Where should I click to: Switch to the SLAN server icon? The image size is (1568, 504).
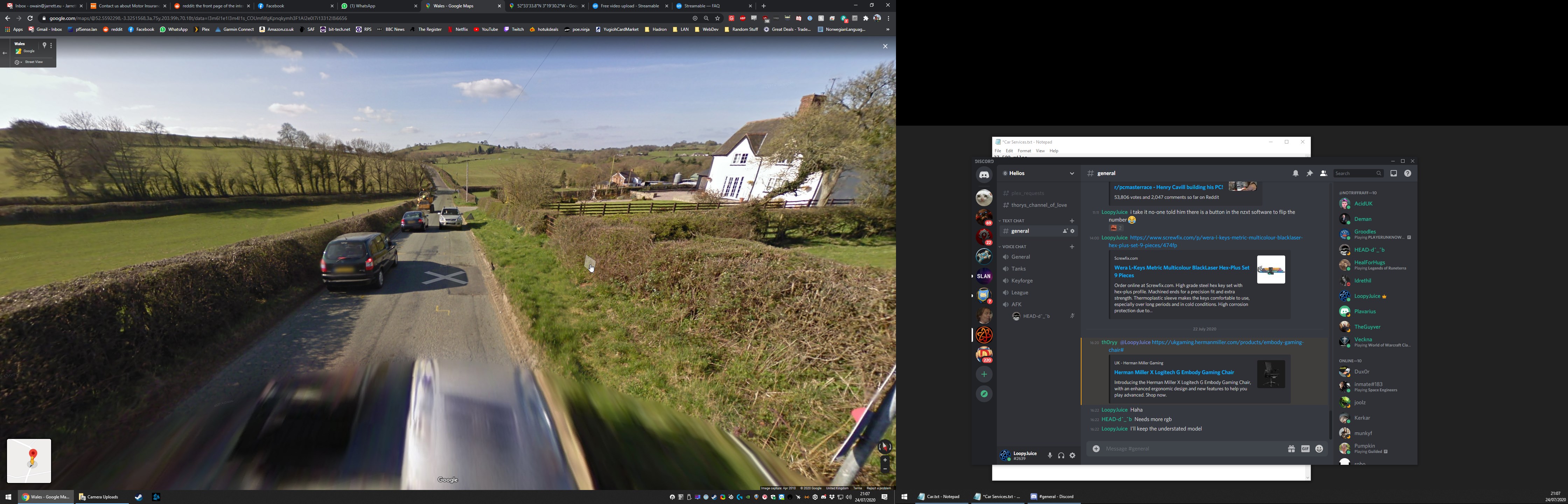pyautogui.click(x=984, y=276)
